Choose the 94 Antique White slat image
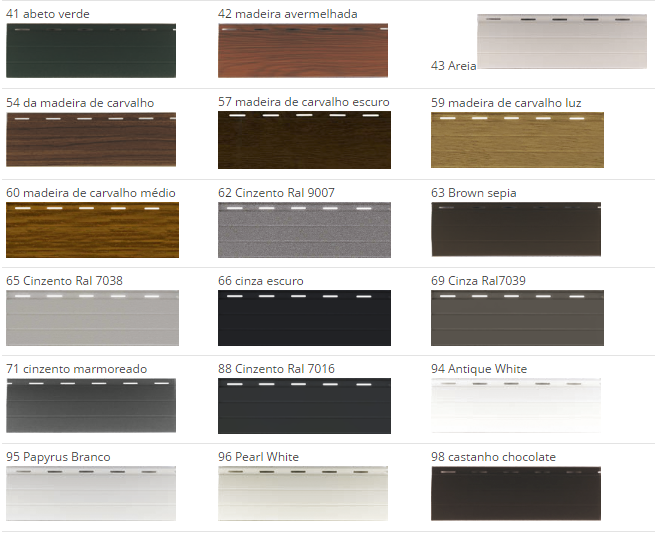This screenshot has height=533, width=666. pyautogui.click(x=516, y=406)
